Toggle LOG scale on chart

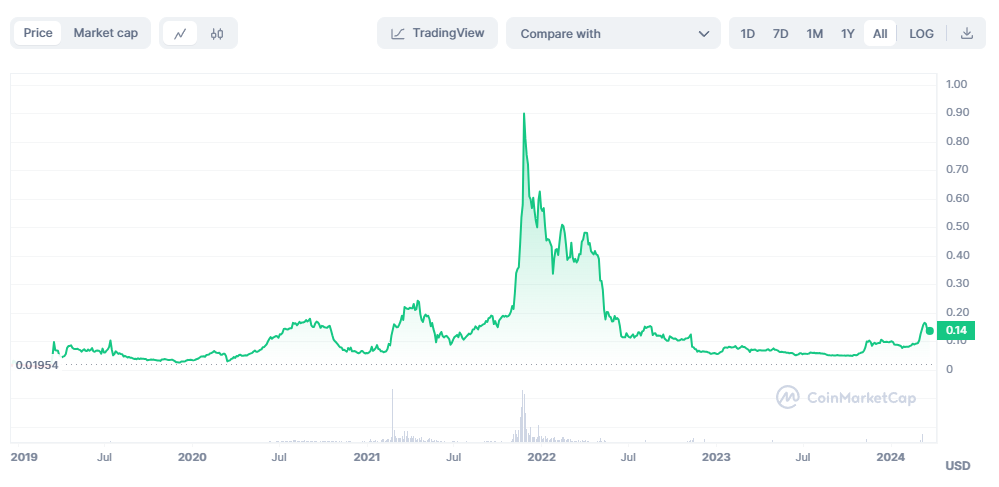(921, 33)
